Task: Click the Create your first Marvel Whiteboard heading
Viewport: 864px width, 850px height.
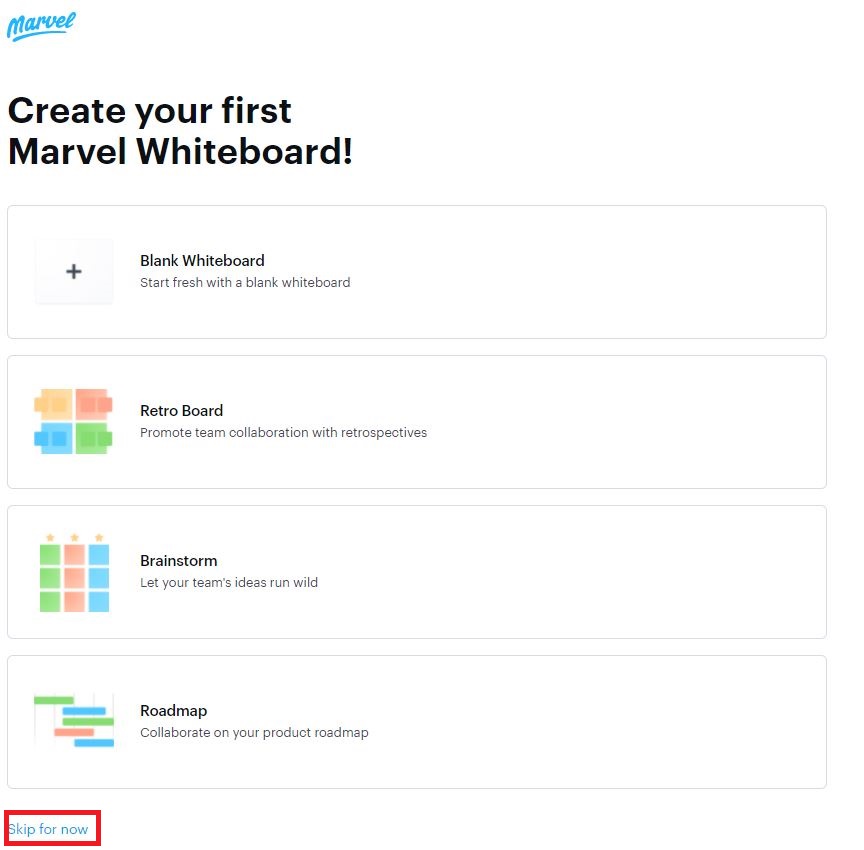Action: (x=180, y=131)
